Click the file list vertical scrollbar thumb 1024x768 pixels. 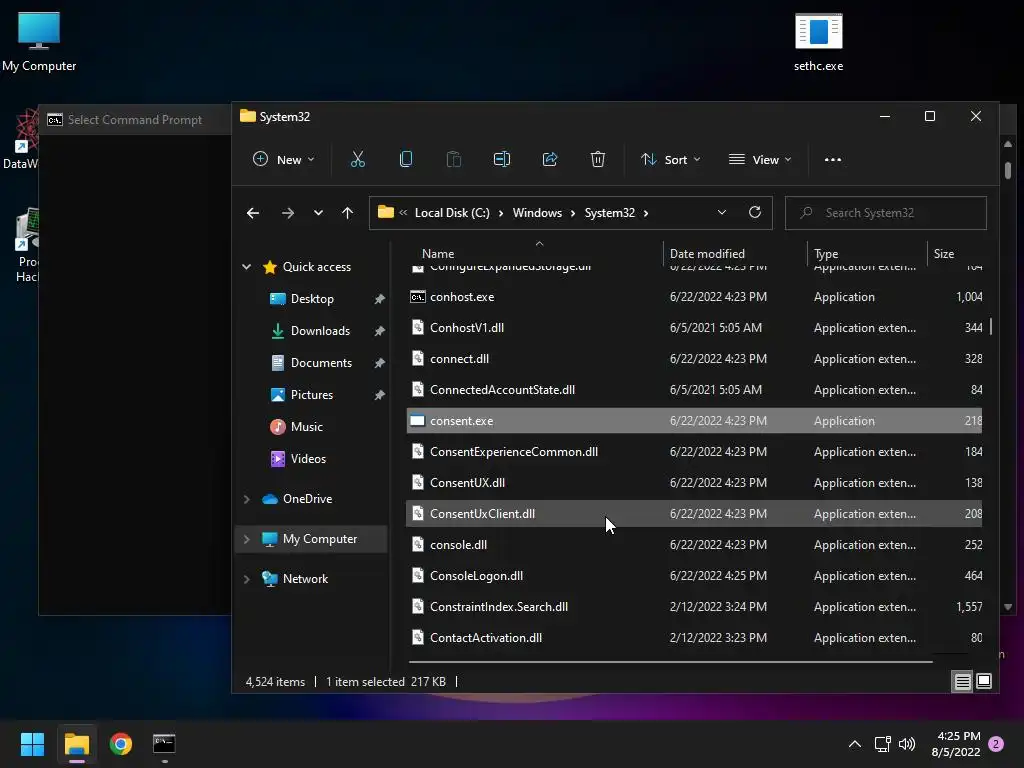click(991, 327)
